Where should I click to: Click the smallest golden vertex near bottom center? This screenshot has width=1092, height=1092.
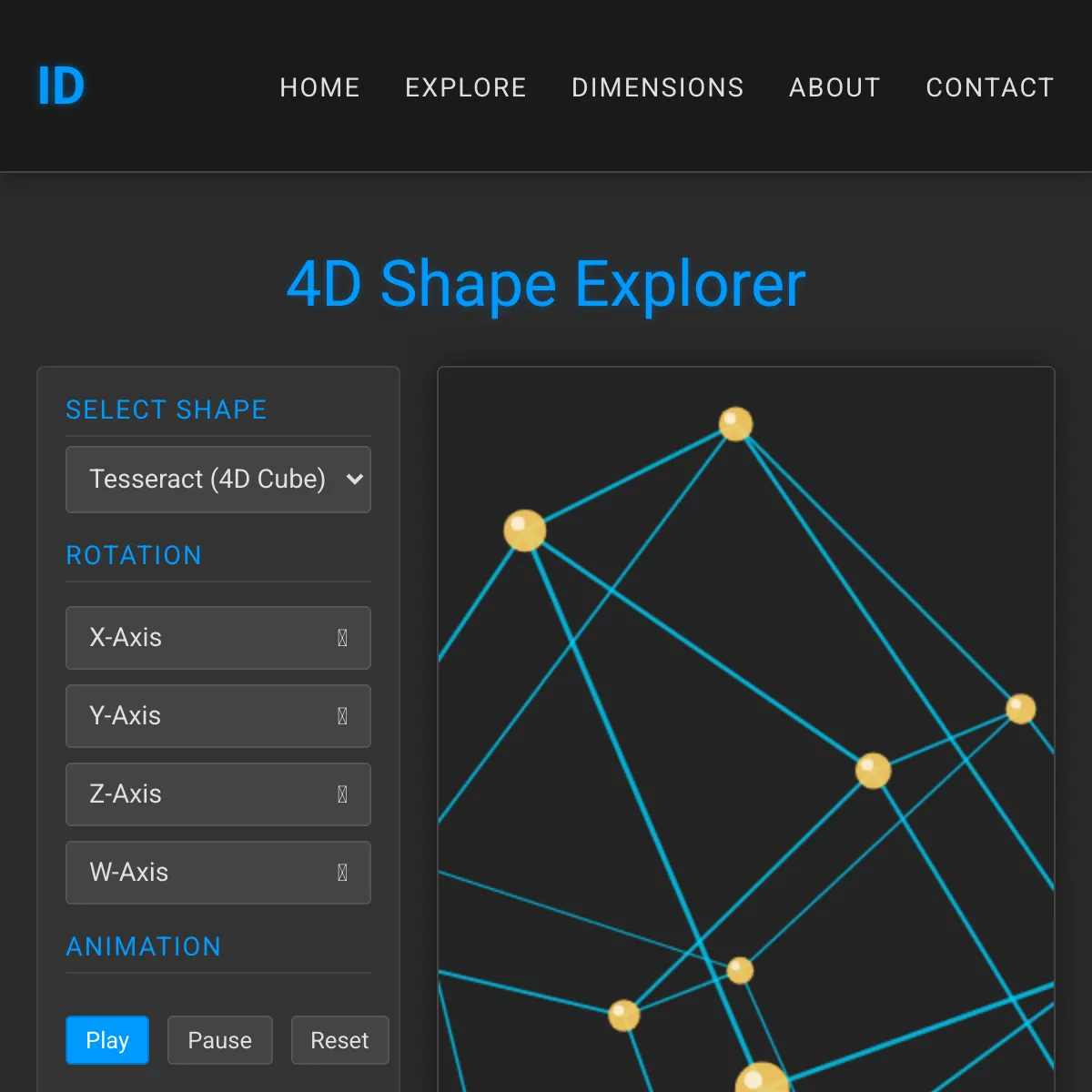[x=740, y=970]
